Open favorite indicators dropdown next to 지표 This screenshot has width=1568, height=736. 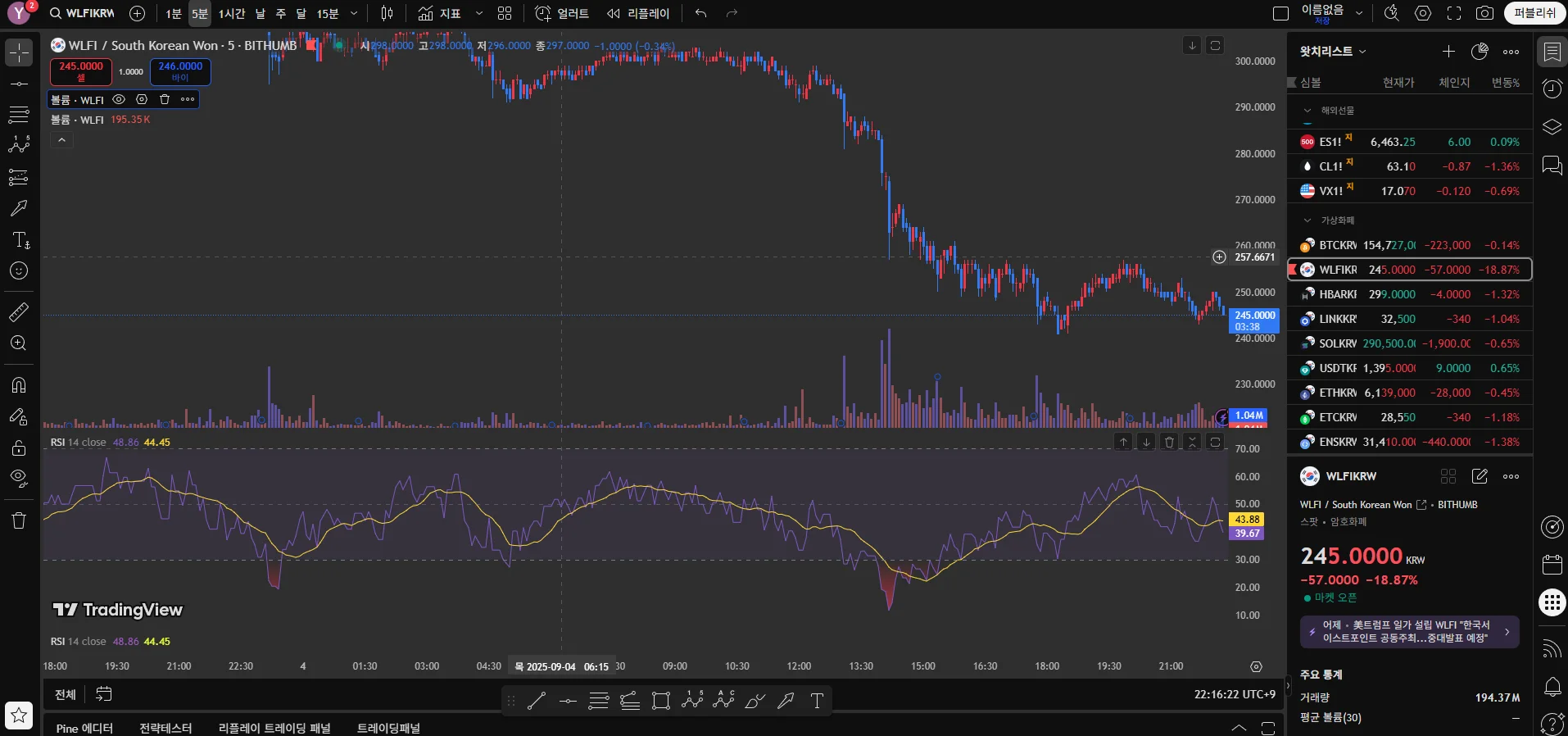point(479,13)
